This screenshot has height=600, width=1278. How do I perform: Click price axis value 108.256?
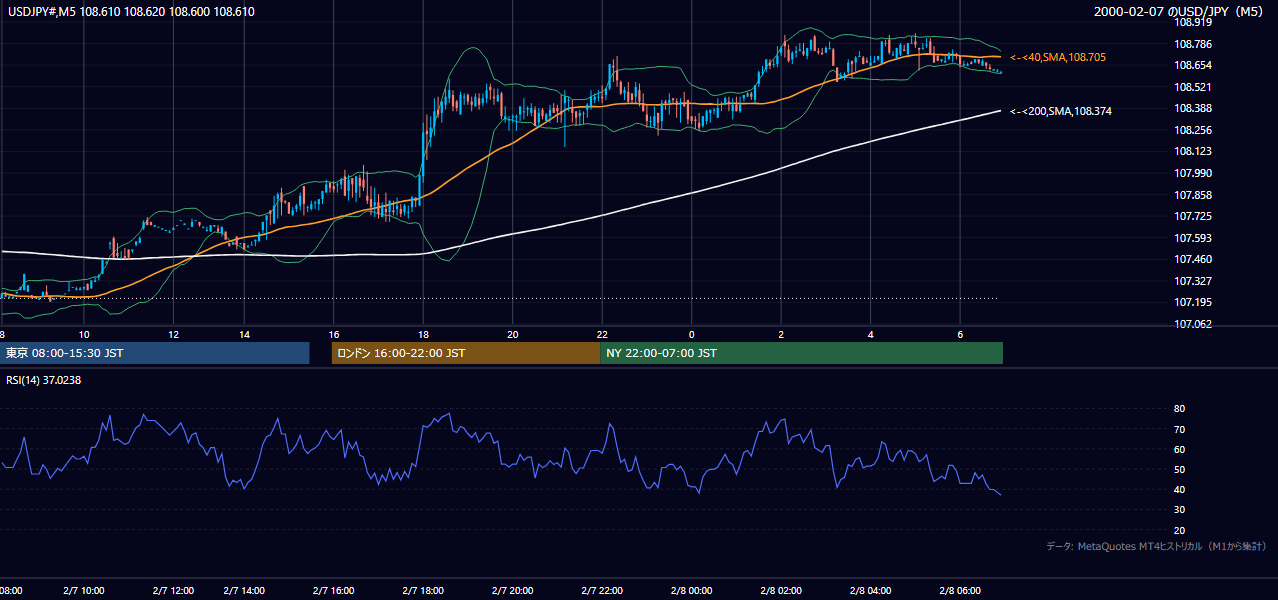(1192, 130)
